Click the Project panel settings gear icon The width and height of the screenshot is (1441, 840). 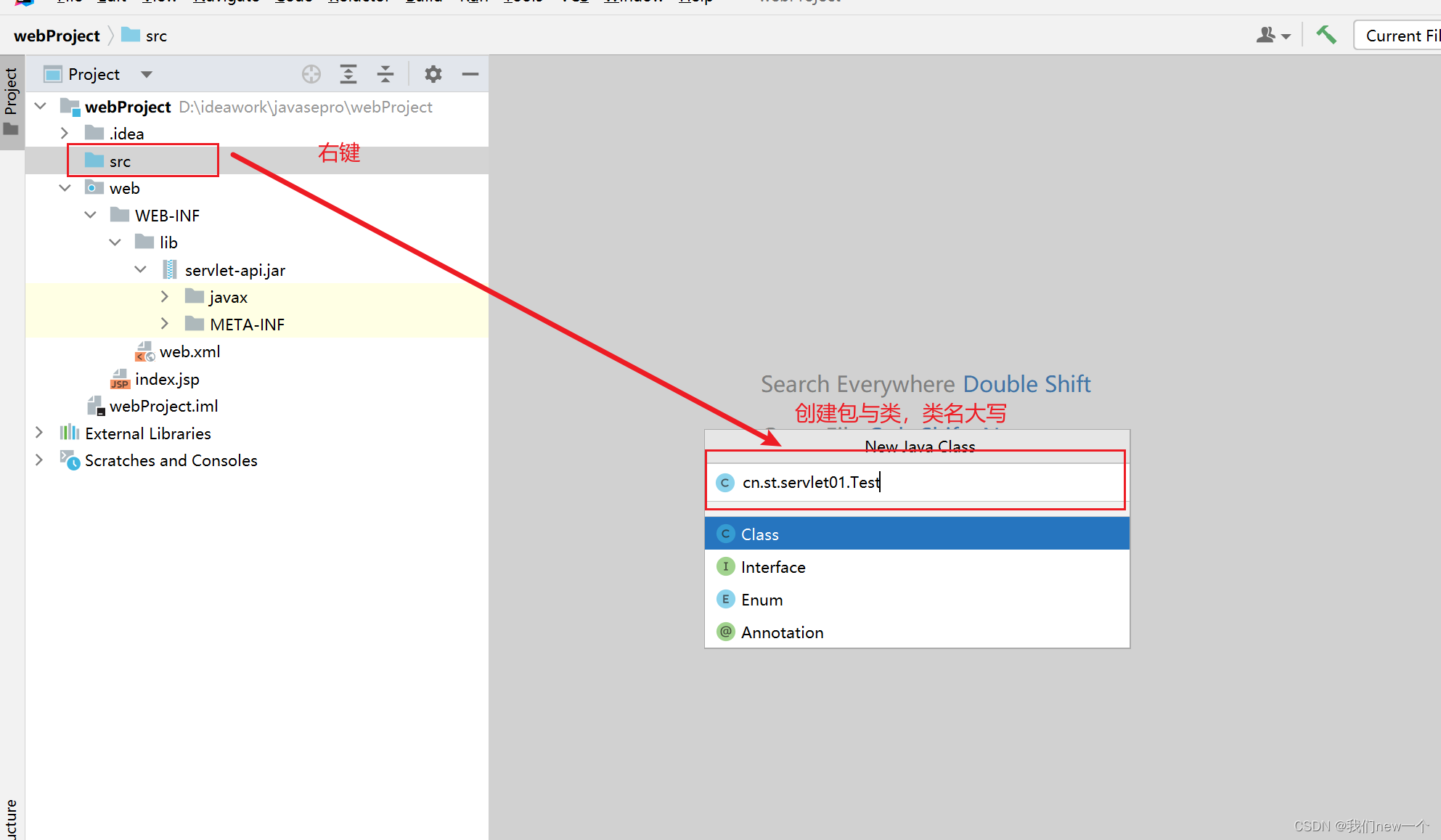pos(435,74)
